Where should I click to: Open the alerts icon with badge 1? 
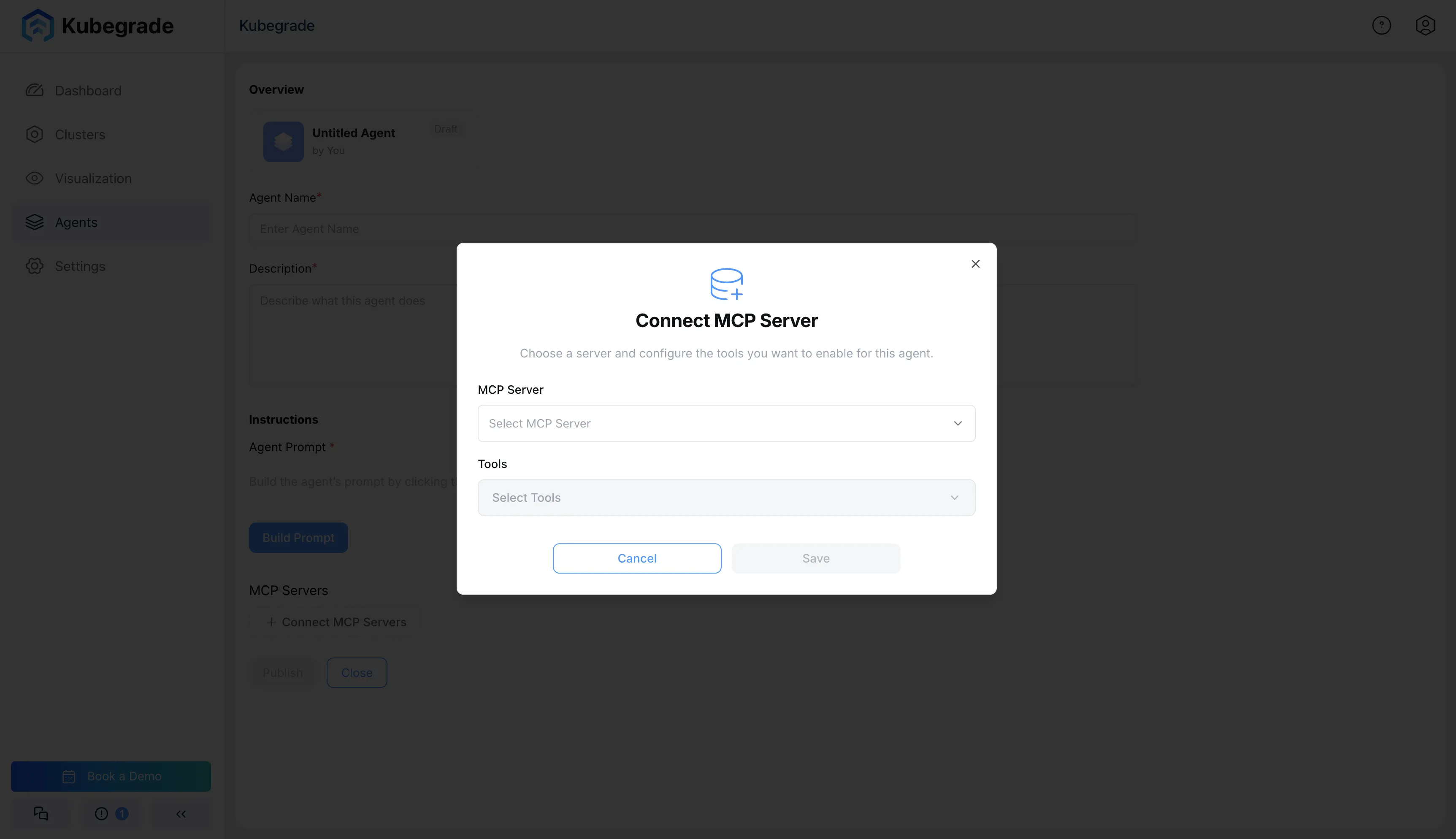111,813
